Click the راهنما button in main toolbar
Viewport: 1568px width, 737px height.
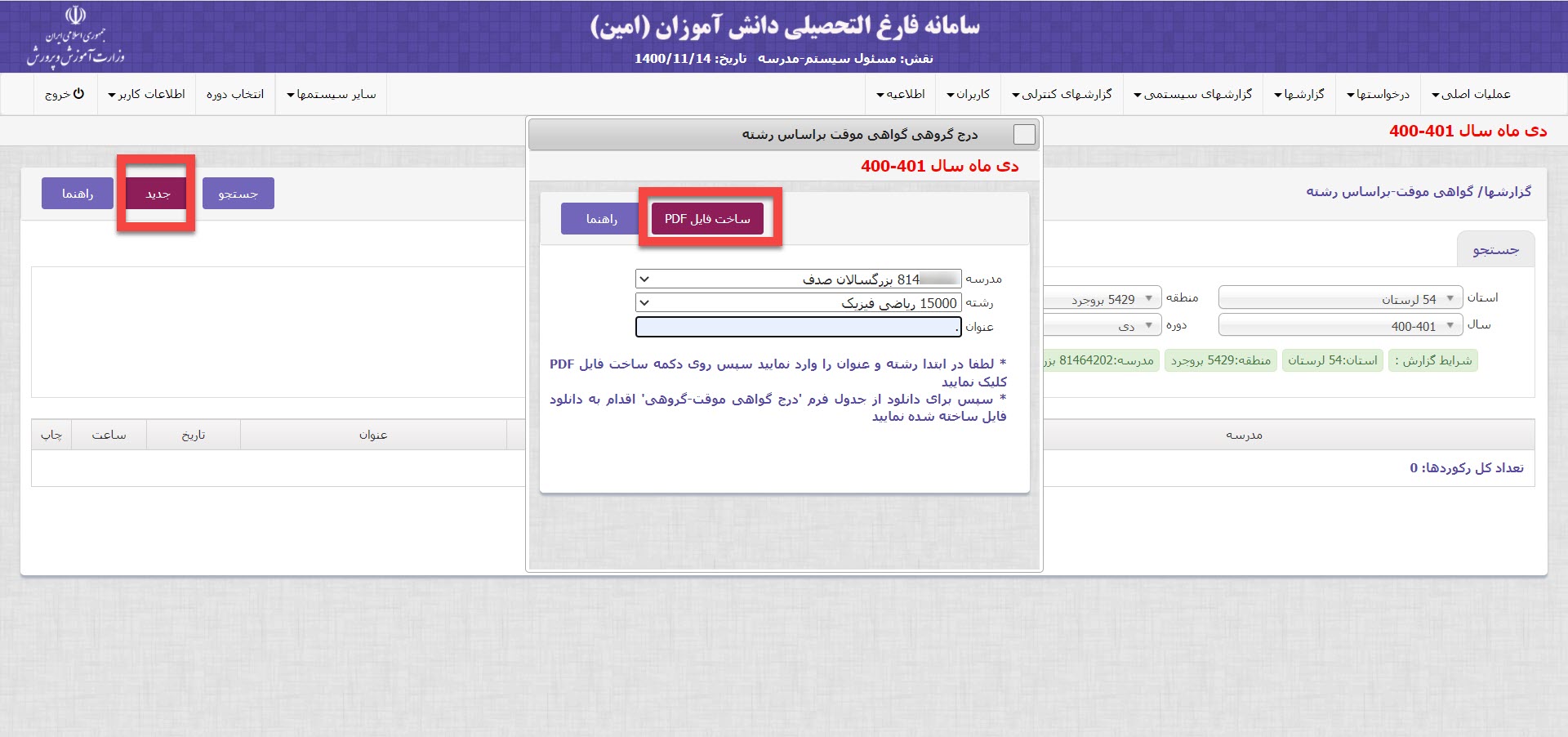click(78, 194)
